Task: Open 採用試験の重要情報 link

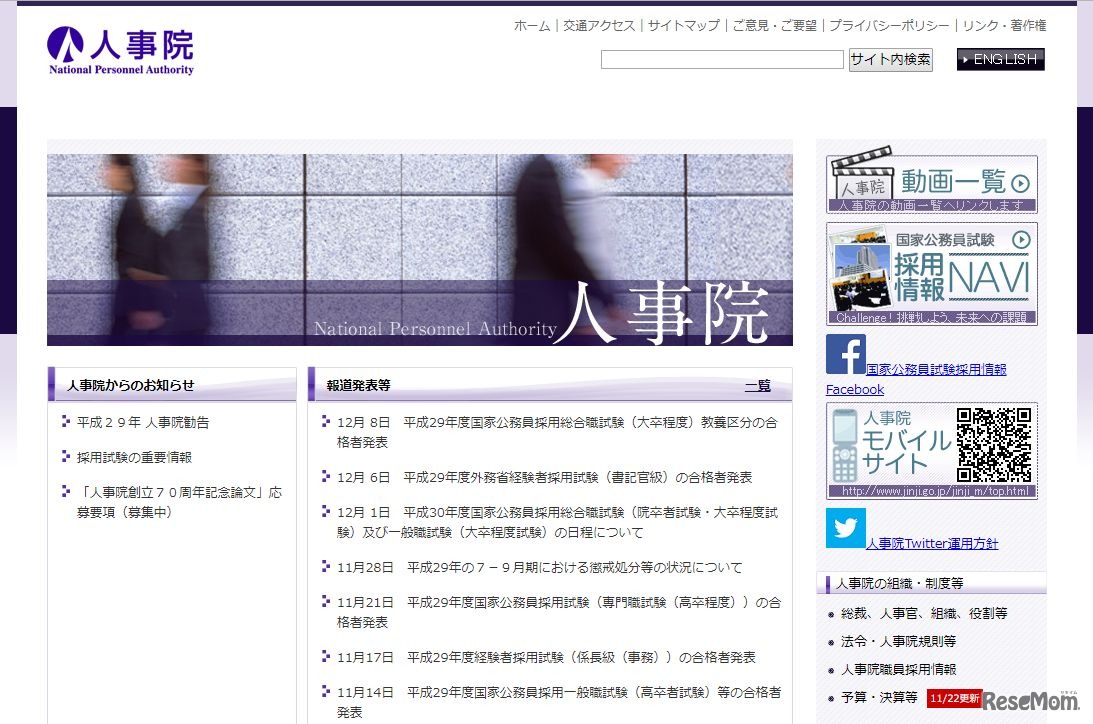Action: pos(134,458)
